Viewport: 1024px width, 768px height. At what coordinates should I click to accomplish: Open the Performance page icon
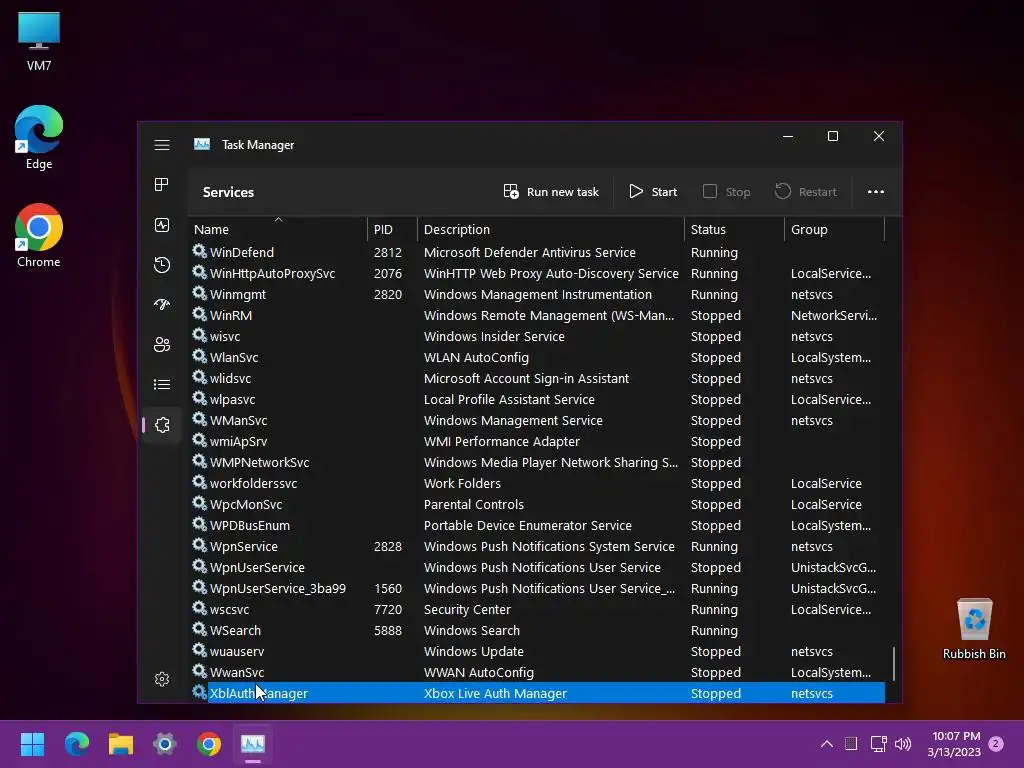click(162, 225)
